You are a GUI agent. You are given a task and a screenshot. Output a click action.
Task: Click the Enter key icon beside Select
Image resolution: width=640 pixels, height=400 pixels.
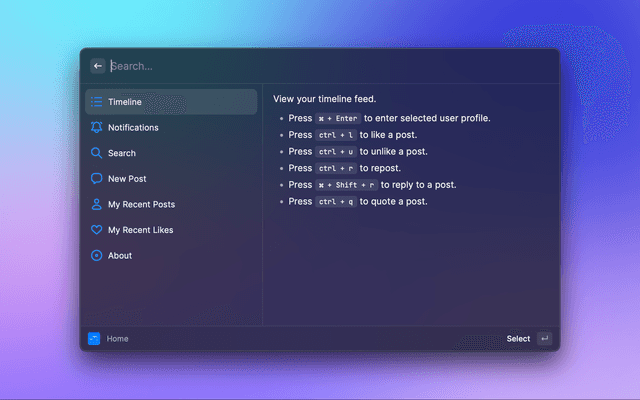click(544, 338)
